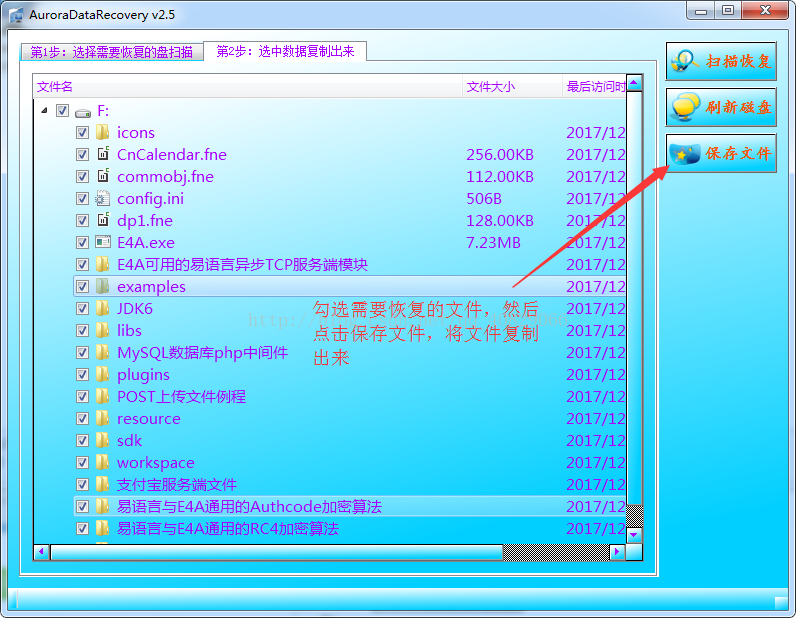Click the vertical scrollbar thumb
This screenshot has height=618, width=796.
point(634,298)
